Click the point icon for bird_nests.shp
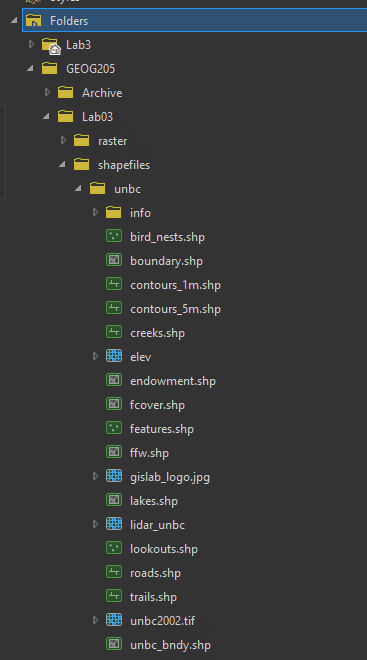This screenshot has height=660, width=367. 114,236
